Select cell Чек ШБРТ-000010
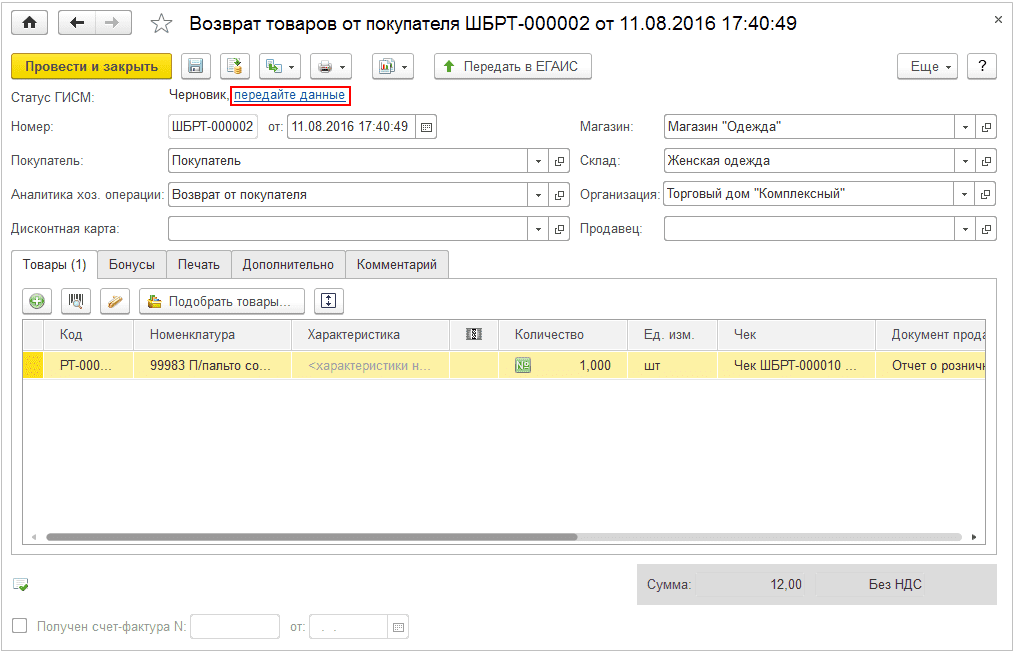1014x651 pixels. tap(797, 366)
